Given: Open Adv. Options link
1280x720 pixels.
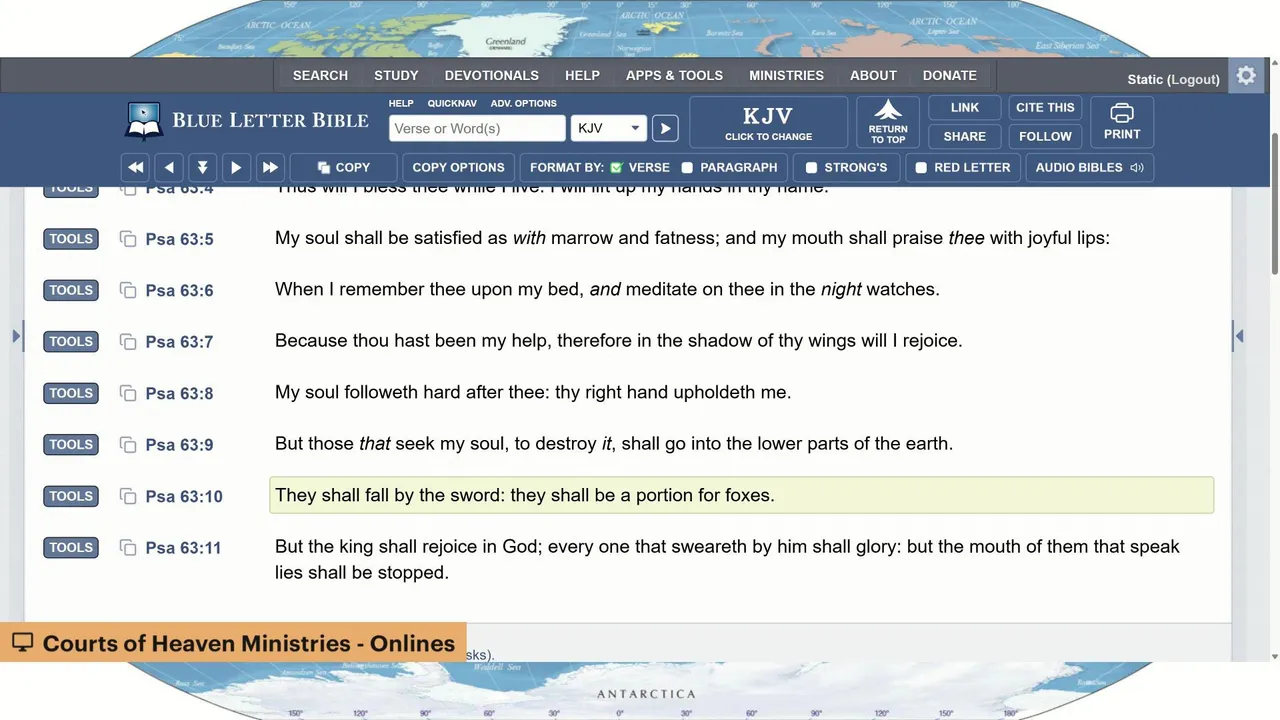Looking at the screenshot, I should tap(523, 103).
